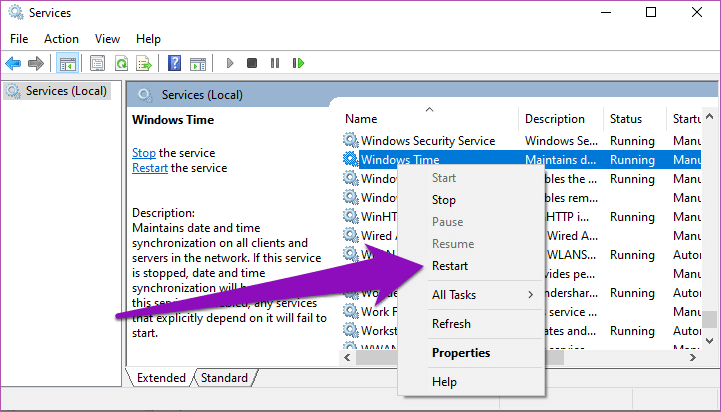Click the Stop Service square icon
The image size is (721, 412).
click(x=252, y=63)
